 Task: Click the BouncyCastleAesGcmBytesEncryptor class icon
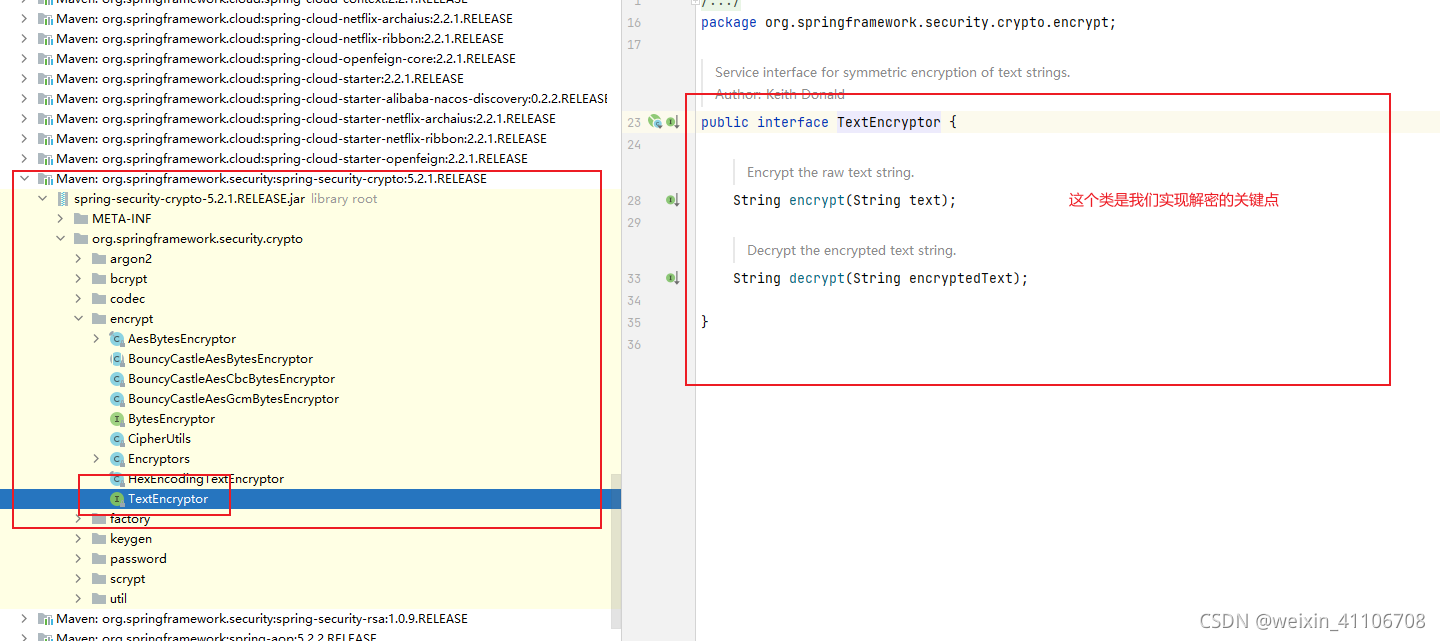117,399
